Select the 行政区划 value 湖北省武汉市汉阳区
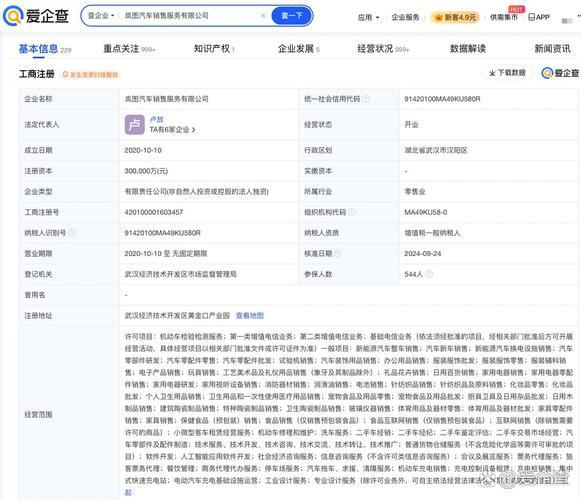Viewport: 581px width, 500px height. tap(436, 150)
